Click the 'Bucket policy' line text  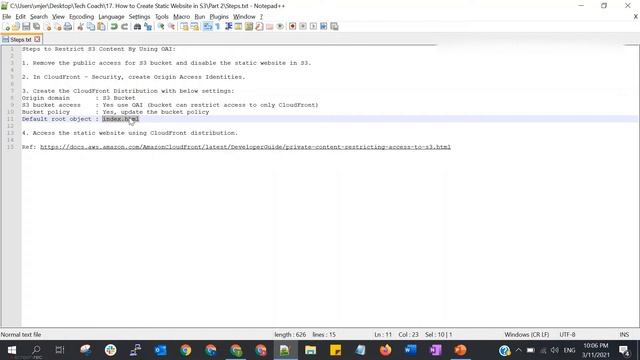[116, 112]
